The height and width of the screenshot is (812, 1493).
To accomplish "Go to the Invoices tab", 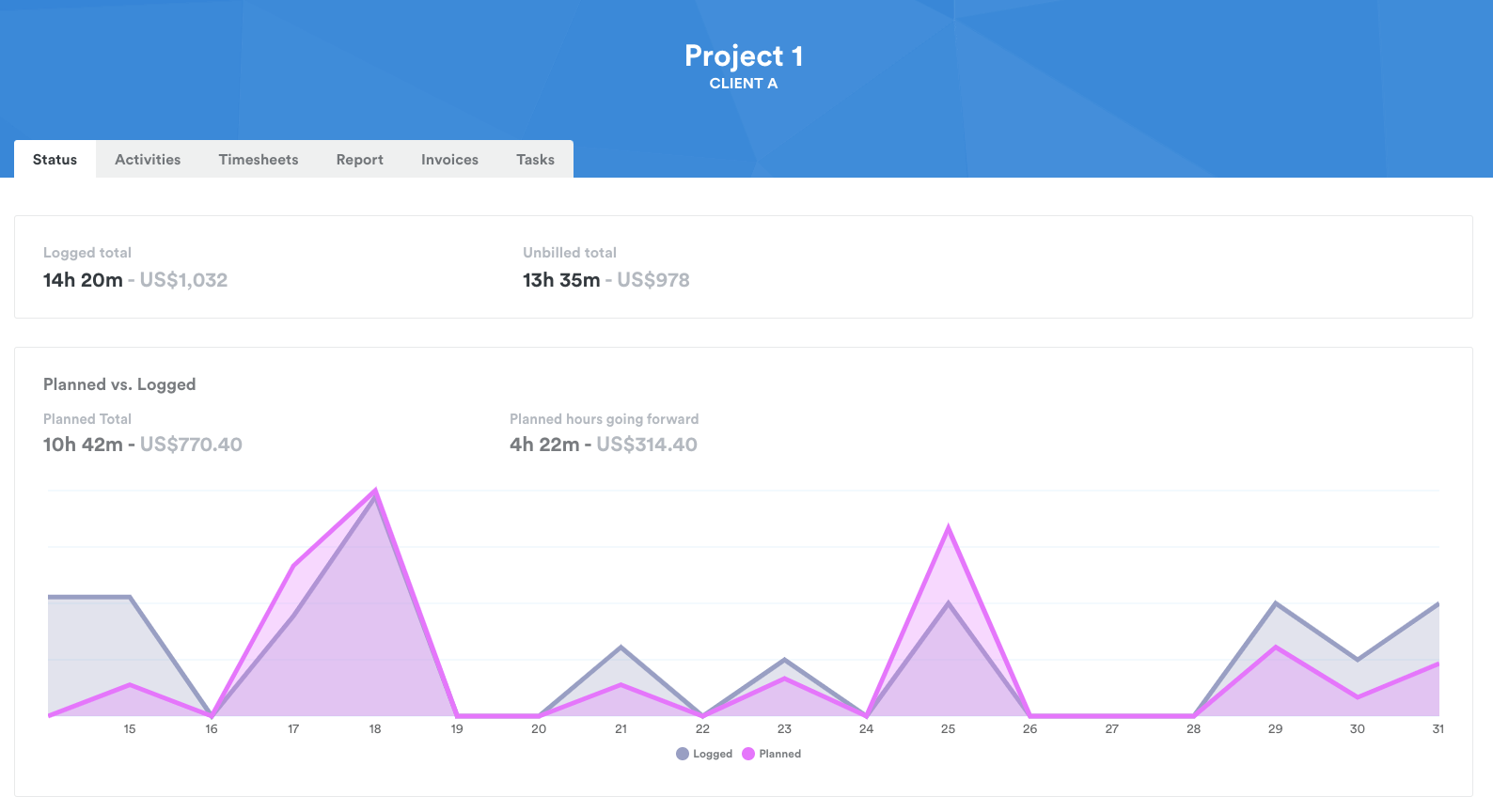I will 449,160.
